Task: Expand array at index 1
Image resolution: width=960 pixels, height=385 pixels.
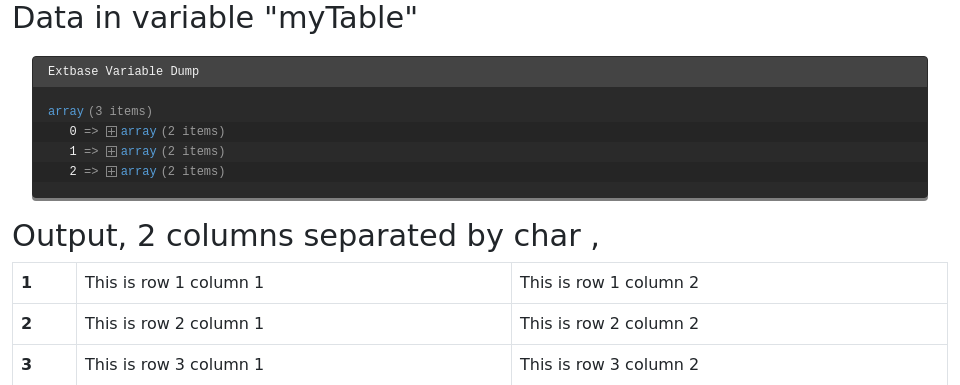Action: (x=111, y=151)
